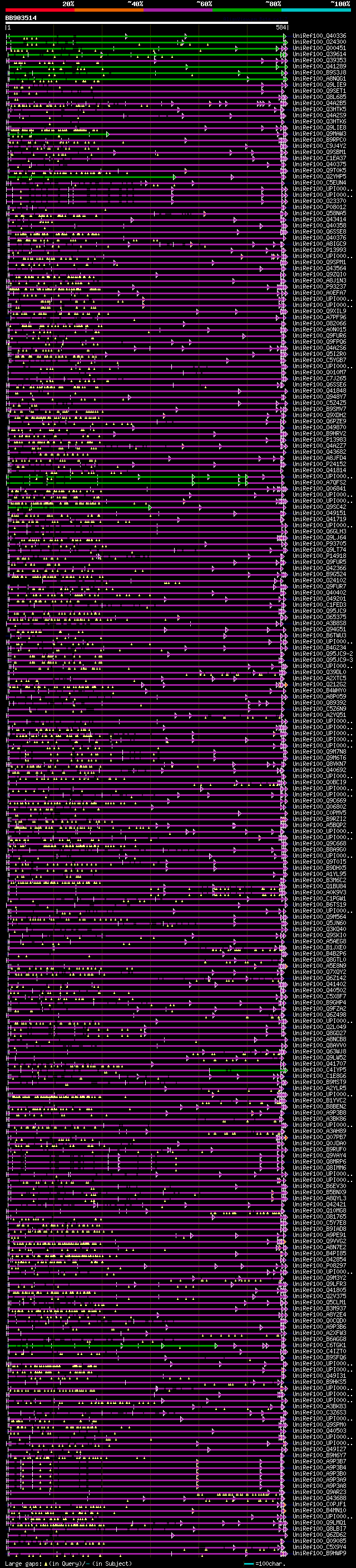Select the UniRef100_C1EA37 label
This screenshot has width=356, height=1568.
point(319,159)
